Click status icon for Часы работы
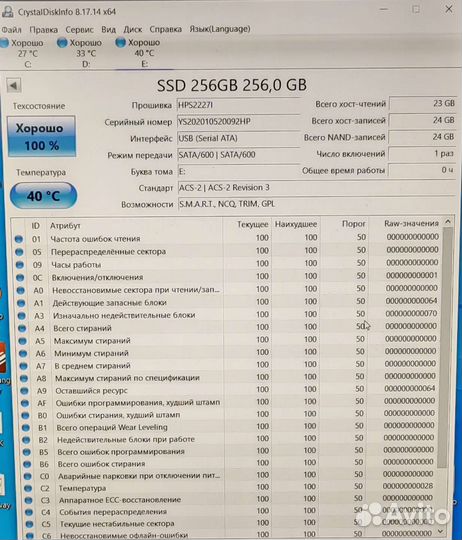 (x=20, y=264)
